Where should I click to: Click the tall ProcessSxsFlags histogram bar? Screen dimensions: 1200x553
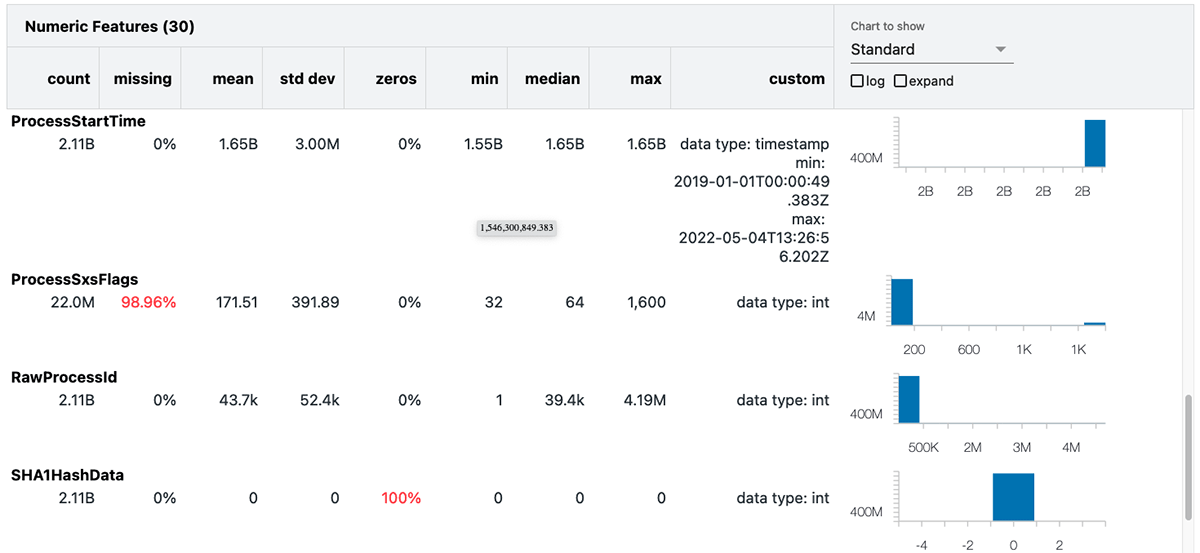click(902, 301)
